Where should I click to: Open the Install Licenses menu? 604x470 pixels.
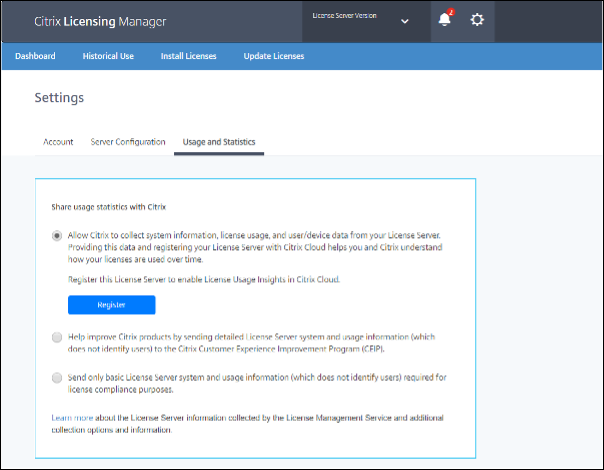click(x=188, y=56)
